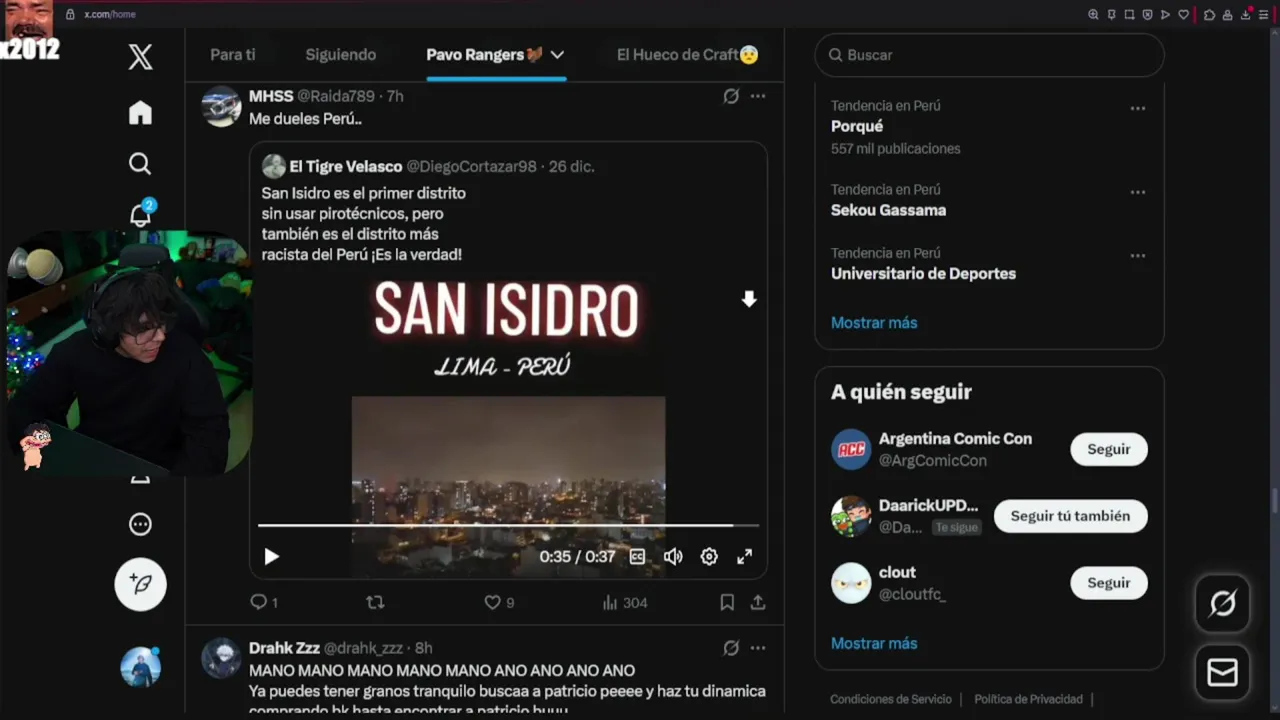Click the Grok icon on the MHSS post
Image resolution: width=1280 pixels, height=720 pixels.
click(731, 96)
